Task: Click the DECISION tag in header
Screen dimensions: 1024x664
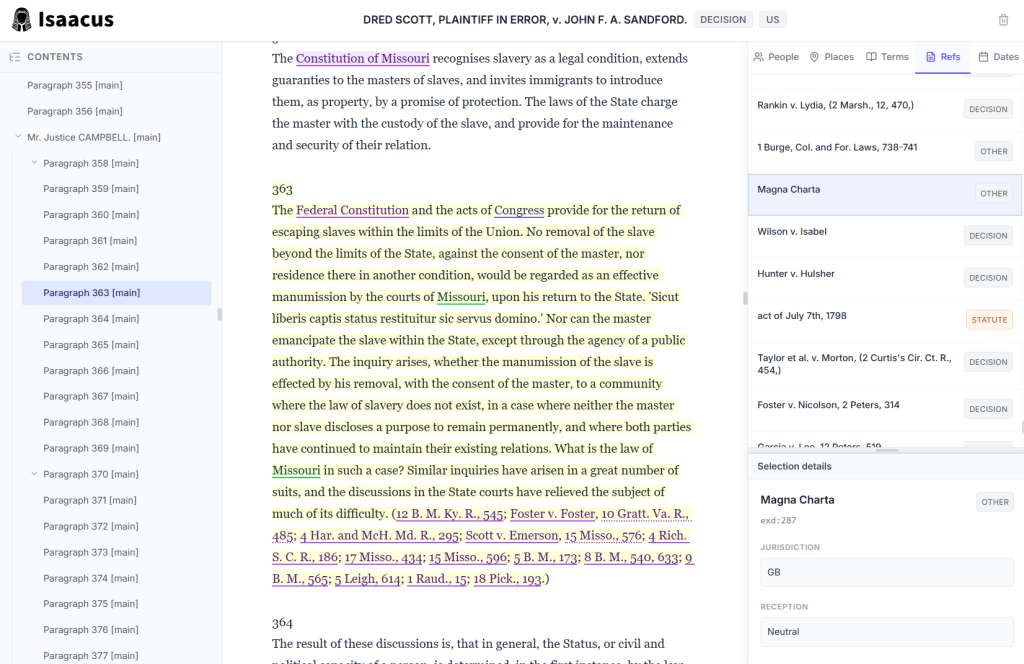Action: pos(722,20)
